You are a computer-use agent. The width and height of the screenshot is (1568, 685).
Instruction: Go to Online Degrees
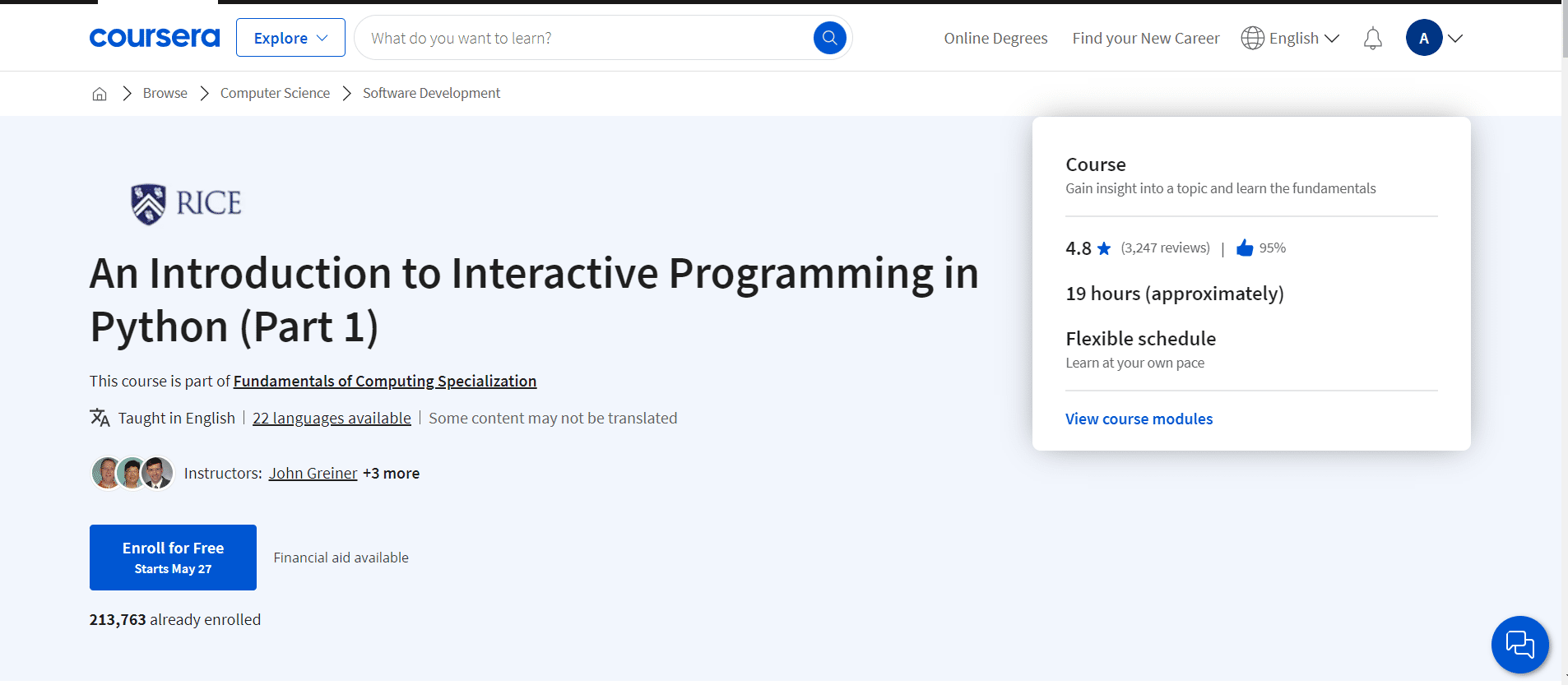point(995,39)
